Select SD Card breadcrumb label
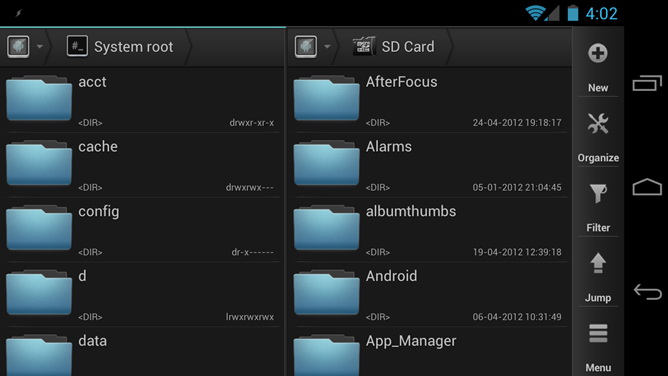The width and height of the screenshot is (668, 376). 408,47
